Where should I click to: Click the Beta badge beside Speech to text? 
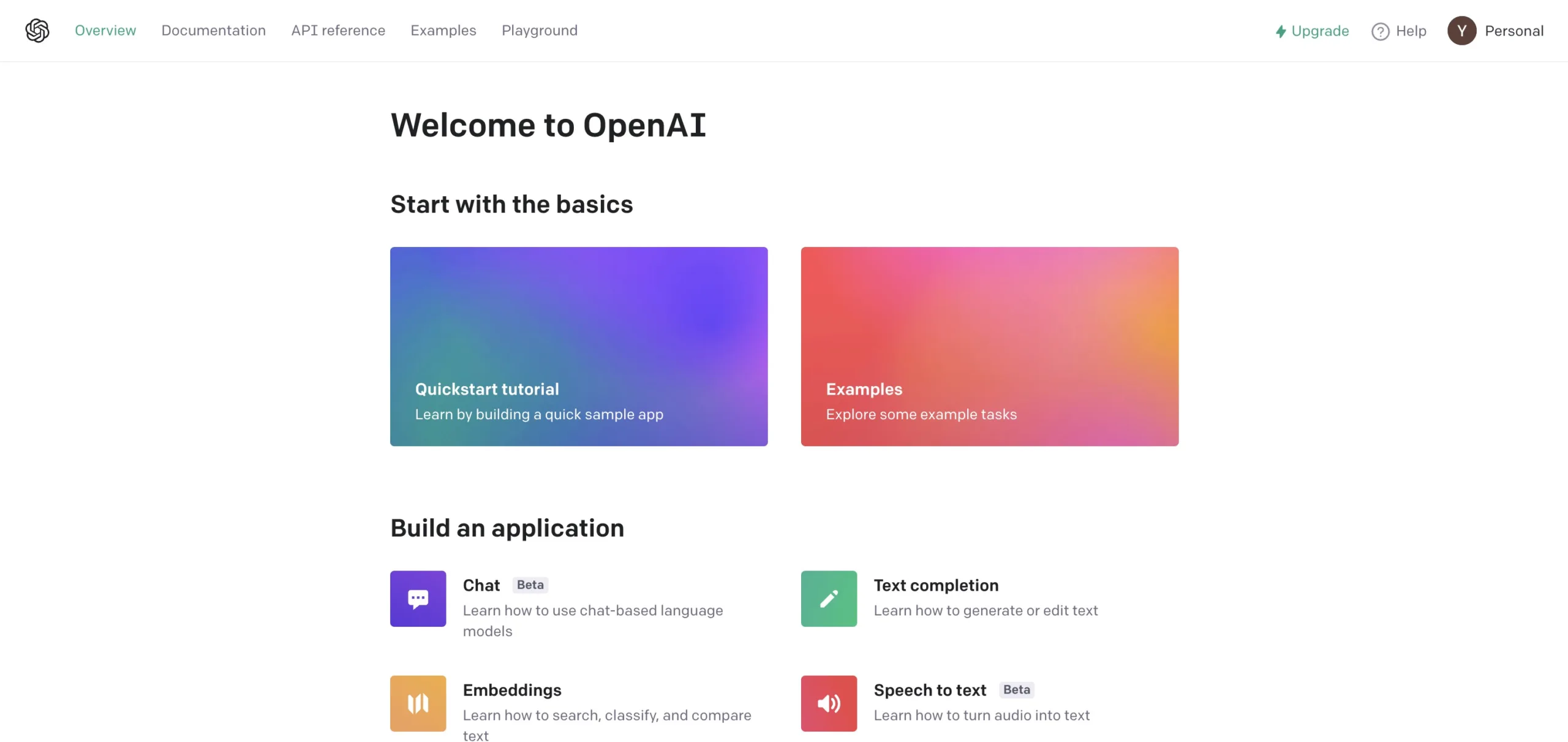[1017, 690]
